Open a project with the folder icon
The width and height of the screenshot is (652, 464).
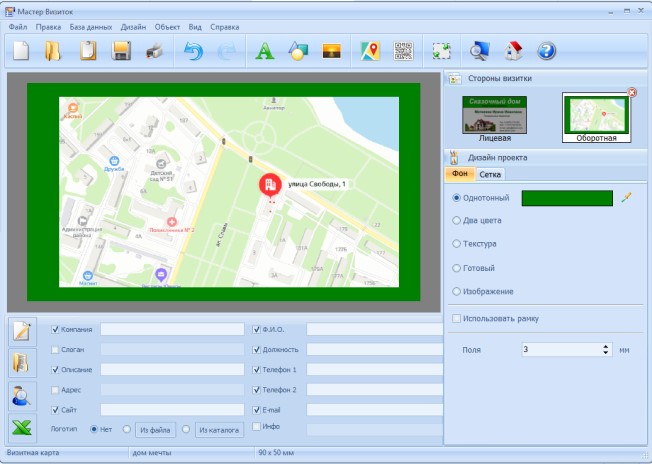(53, 52)
